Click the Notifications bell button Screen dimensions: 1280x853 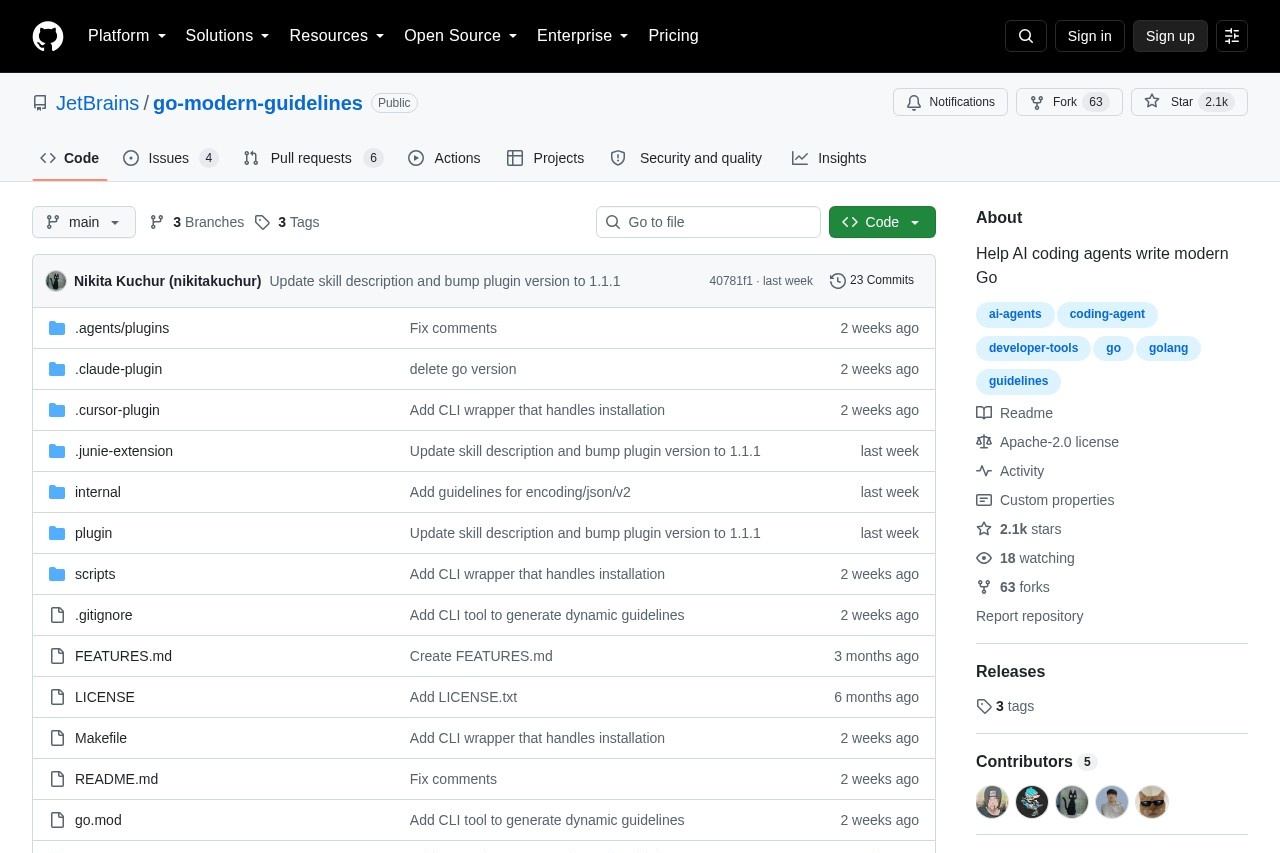[950, 102]
